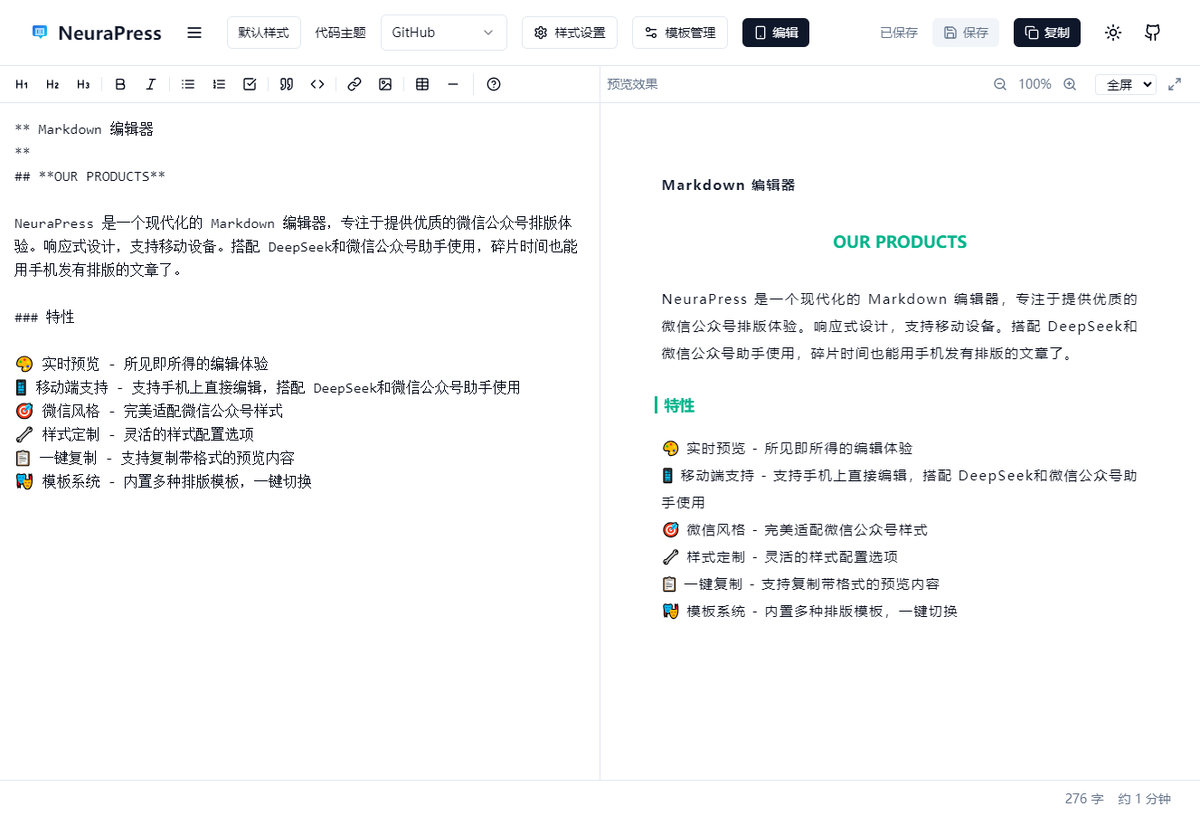Insert a task checklist item
Screen dimensions: 1200x816
[x=250, y=85]
